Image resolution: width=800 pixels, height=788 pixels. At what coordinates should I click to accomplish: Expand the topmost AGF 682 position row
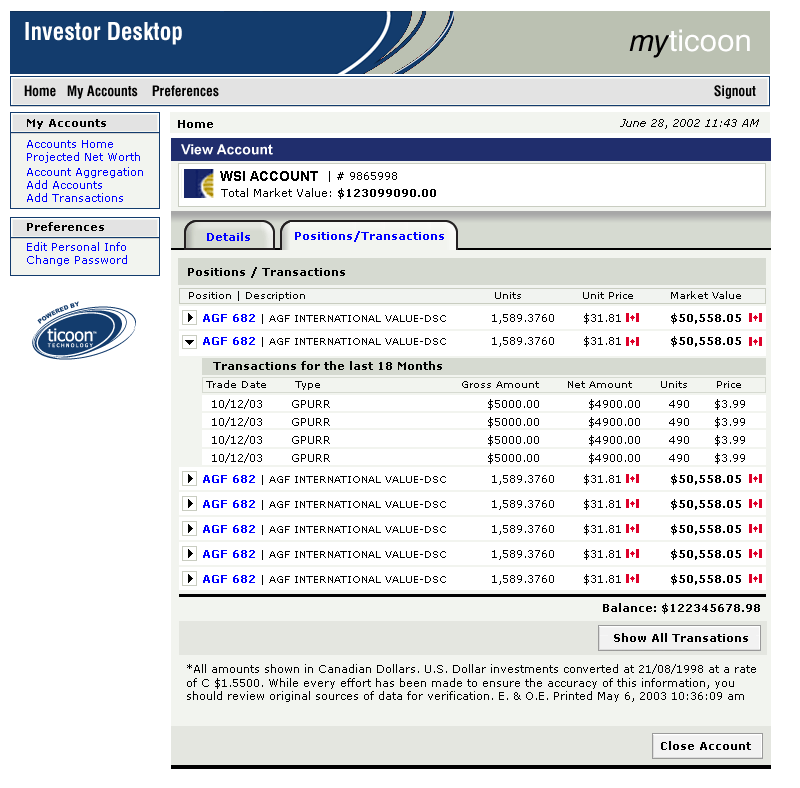190,317
